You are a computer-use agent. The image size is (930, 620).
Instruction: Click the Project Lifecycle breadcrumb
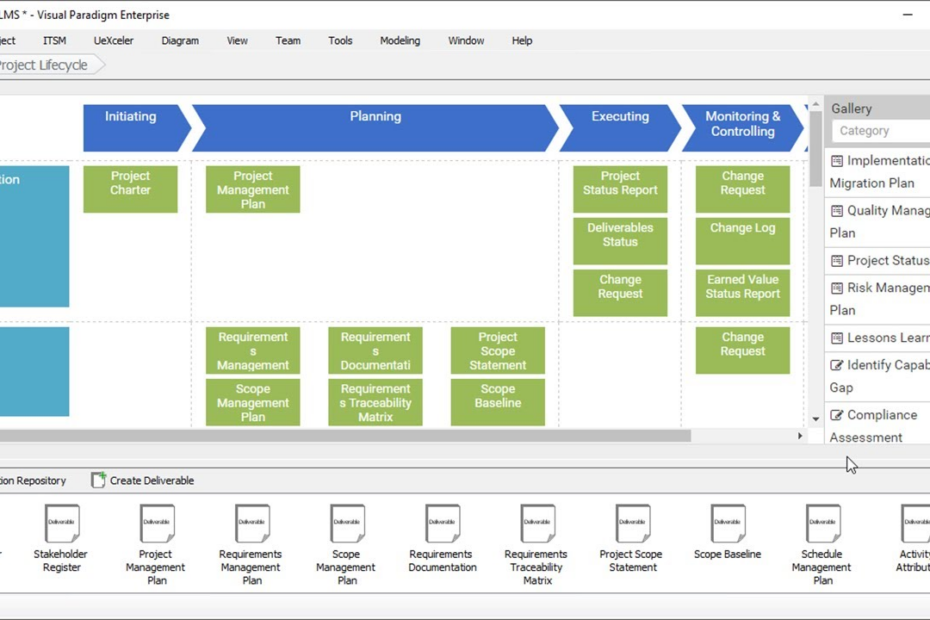43,65
